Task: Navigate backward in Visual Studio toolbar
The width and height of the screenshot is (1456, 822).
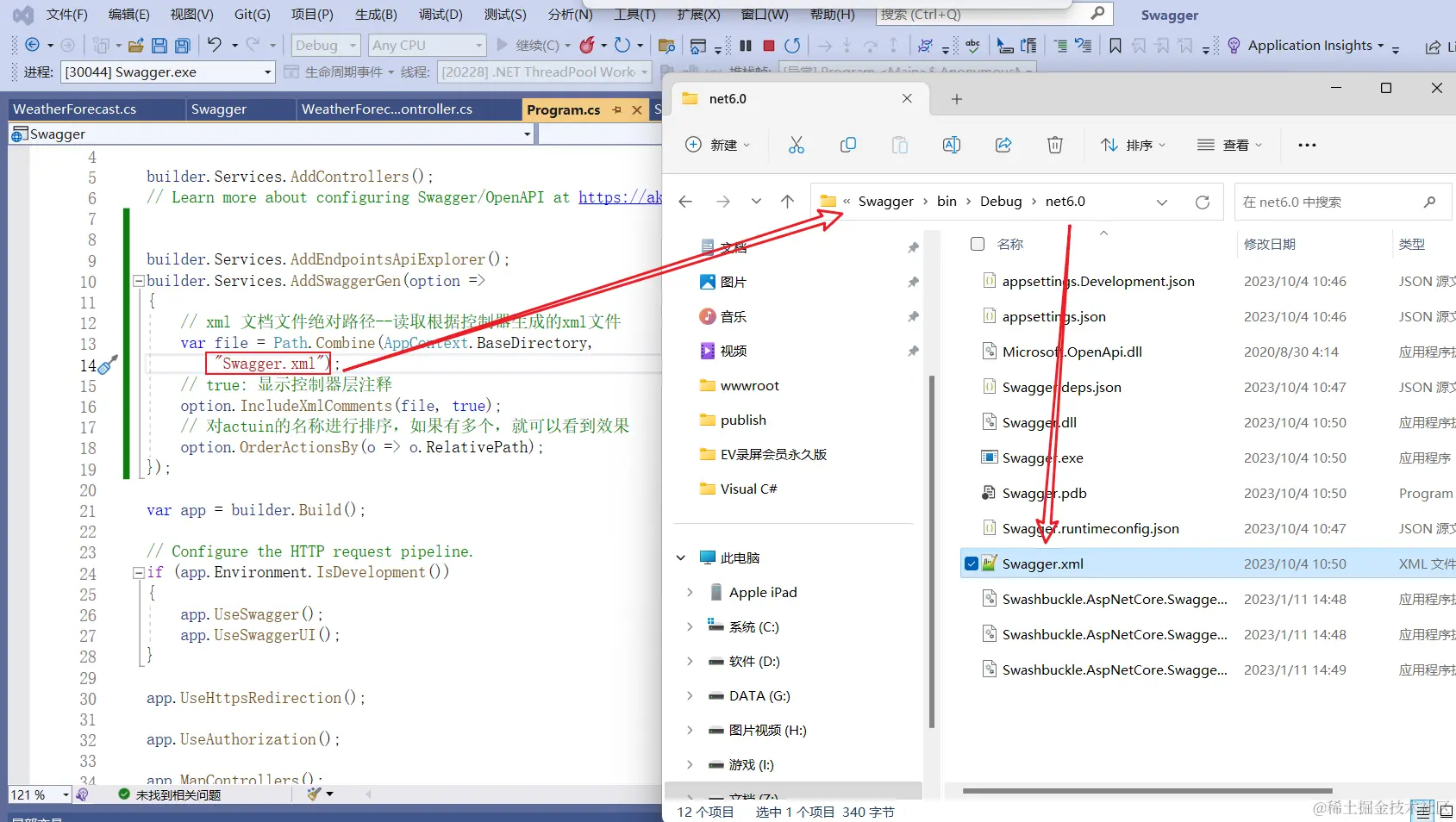Action: pos(33,45)
